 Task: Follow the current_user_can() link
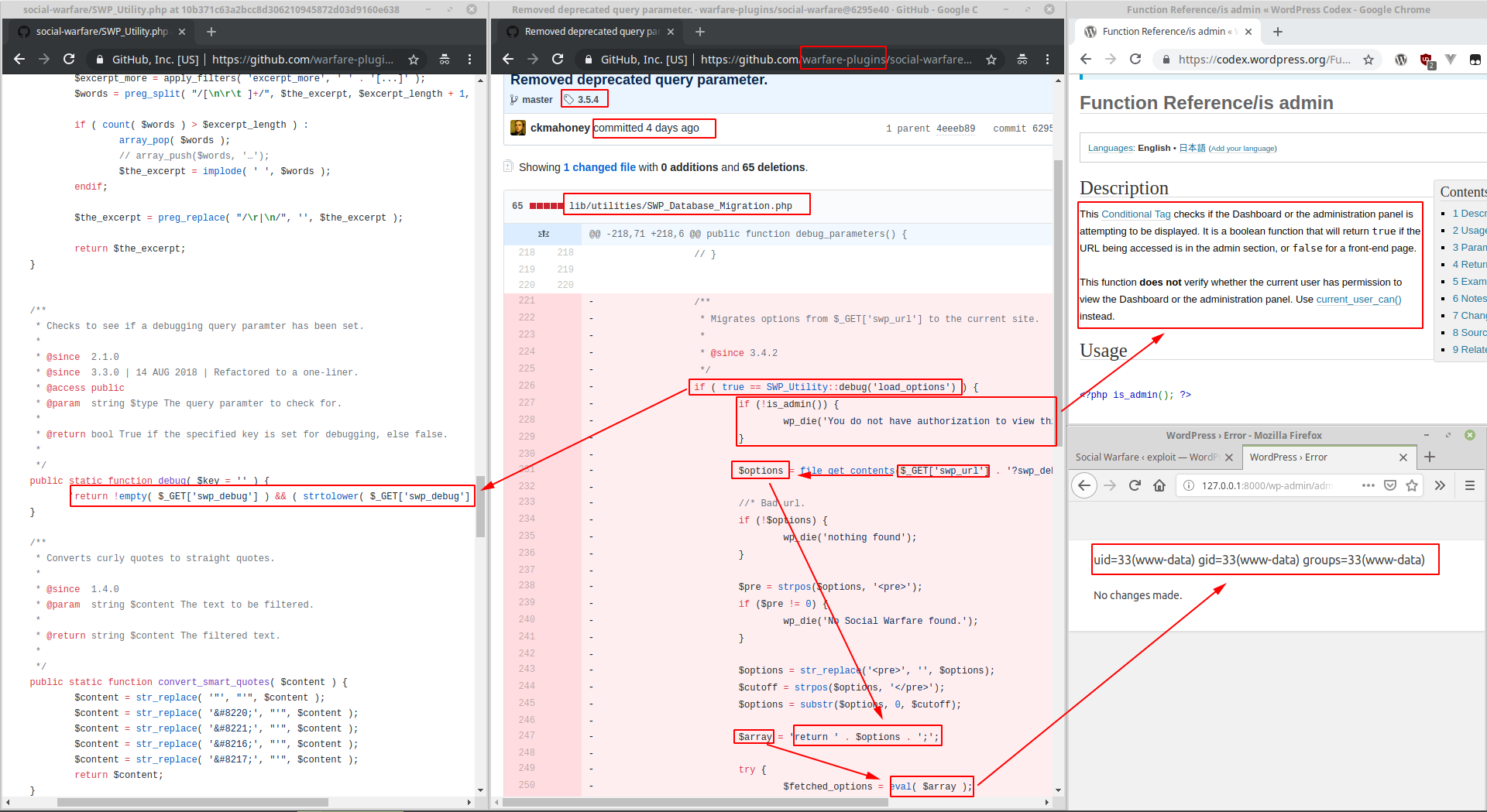(1358, 300)
